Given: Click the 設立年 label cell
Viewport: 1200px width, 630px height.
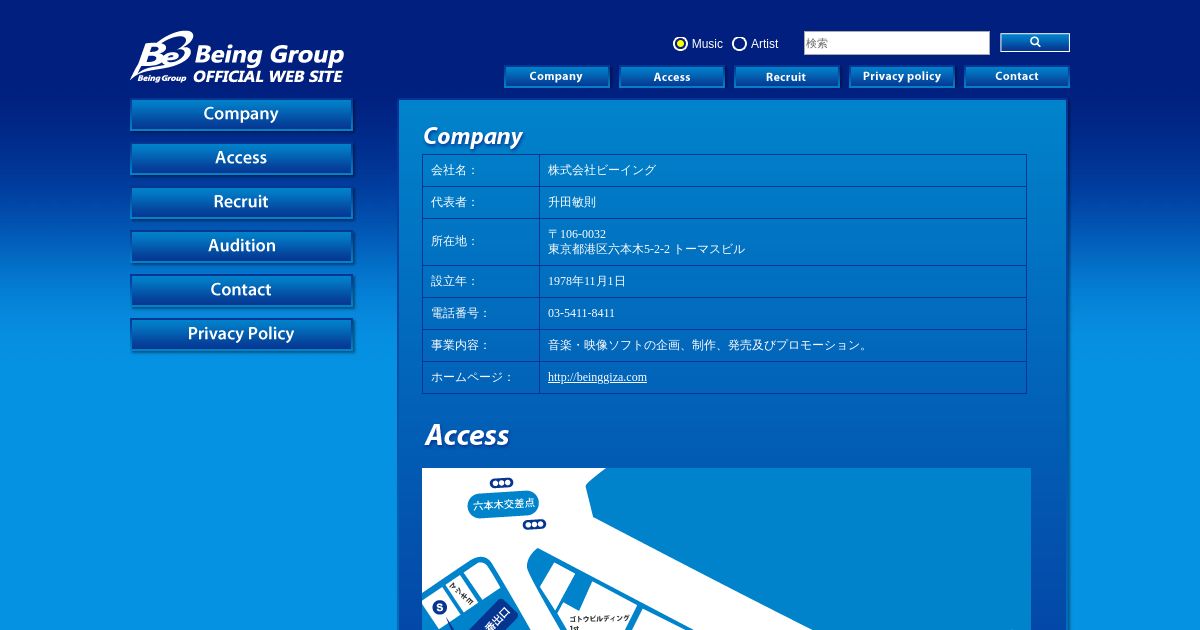Looking at the screenshot, I should tap(481, 282).
